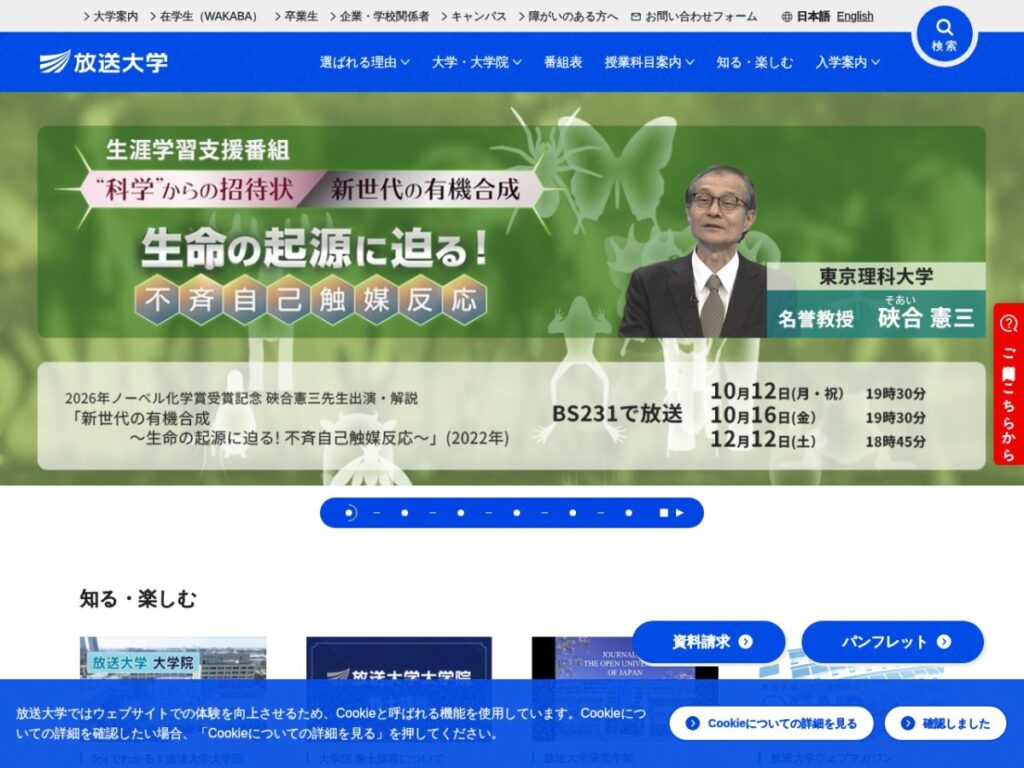This screenshot has height=768, width=1024.
Task: Click Cookieについての詳細を見る button
Action: (x=771, y=723)
